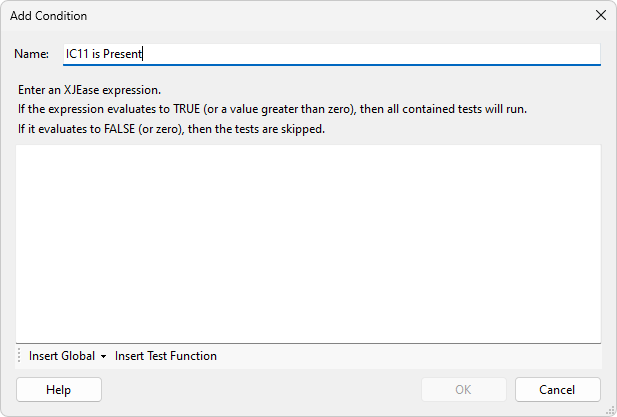
Task: Click the word "IC11" in the Name field
Action: point(78,54)
